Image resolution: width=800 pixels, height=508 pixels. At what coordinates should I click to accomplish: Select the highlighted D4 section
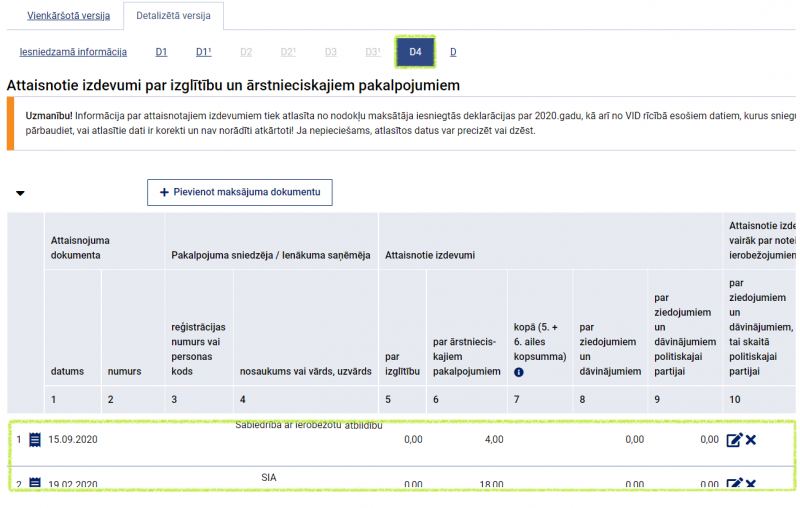tap(415, 51)
